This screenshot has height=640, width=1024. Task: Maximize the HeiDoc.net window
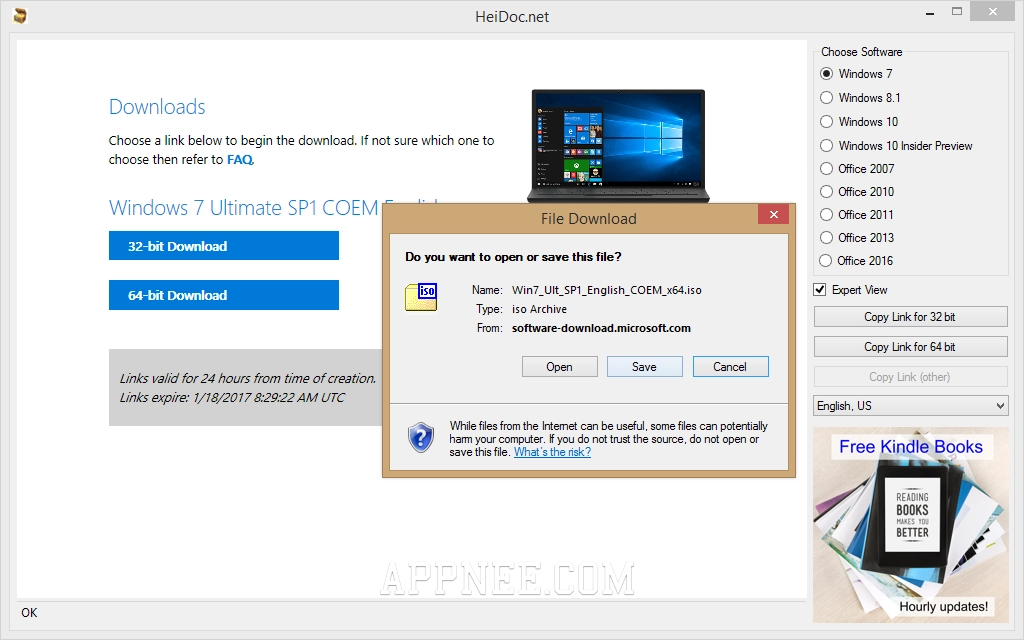point(957,12)
